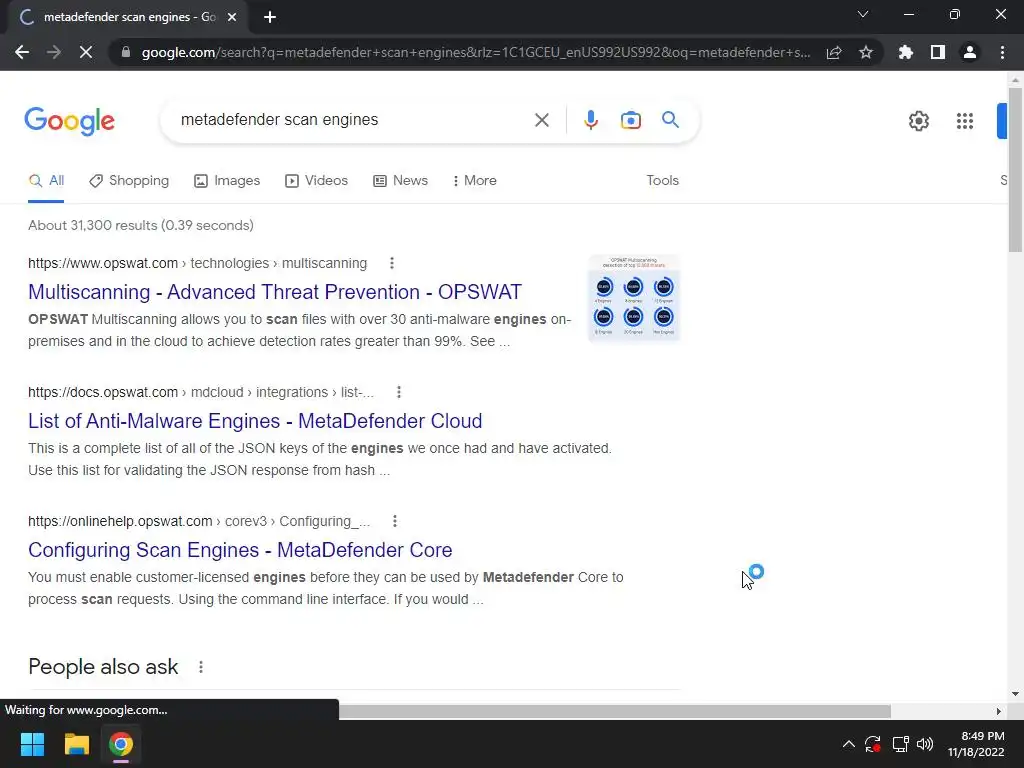Open the volume speaker control
The width and height of the screenshot is (1024, 768).
tap(925, 744)
